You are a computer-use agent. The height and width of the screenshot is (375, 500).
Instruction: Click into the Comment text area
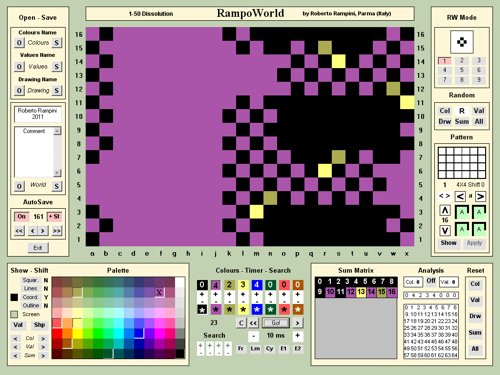(x=34, y=152)
